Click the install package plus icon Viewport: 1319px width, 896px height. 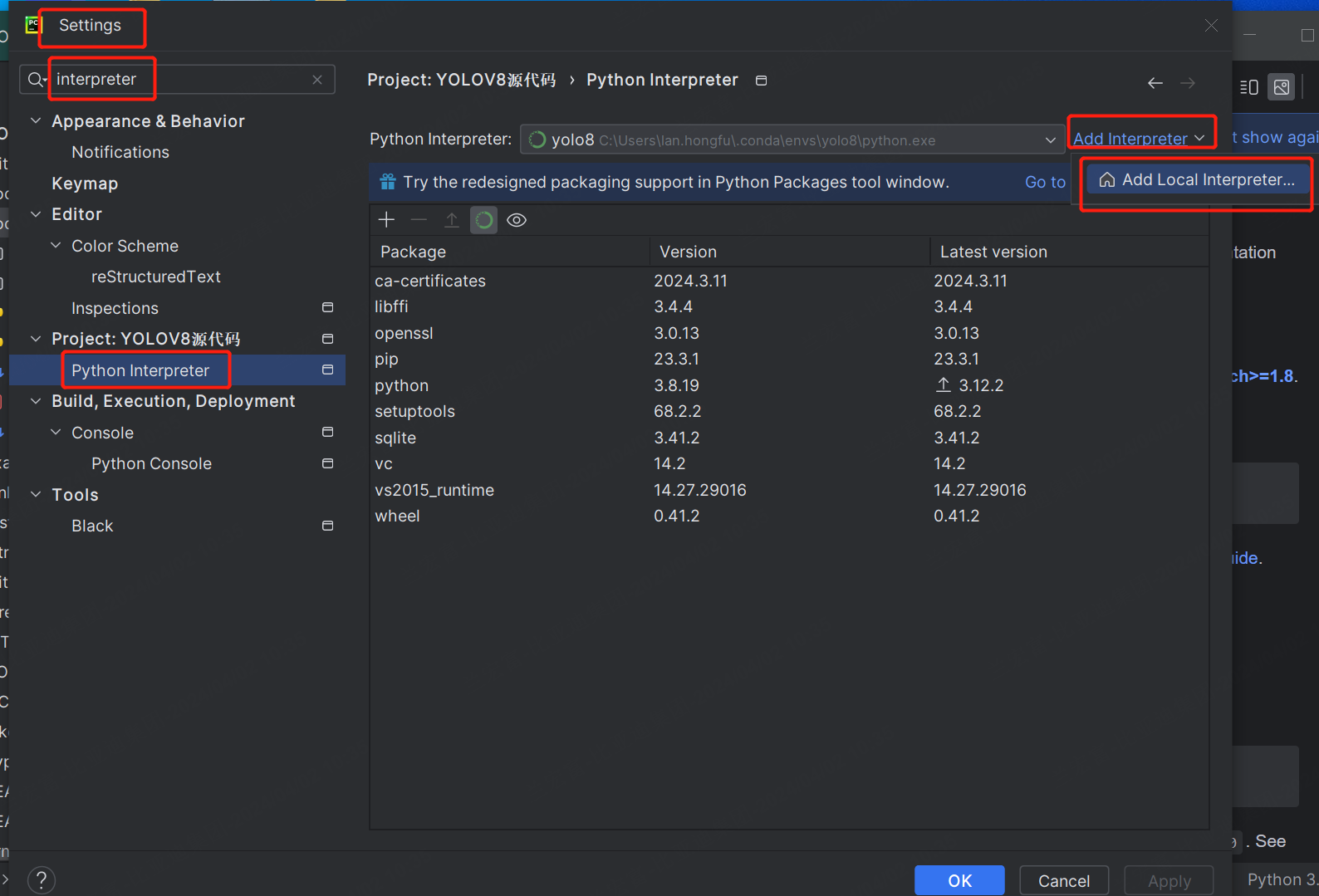[x=386, y=220]
